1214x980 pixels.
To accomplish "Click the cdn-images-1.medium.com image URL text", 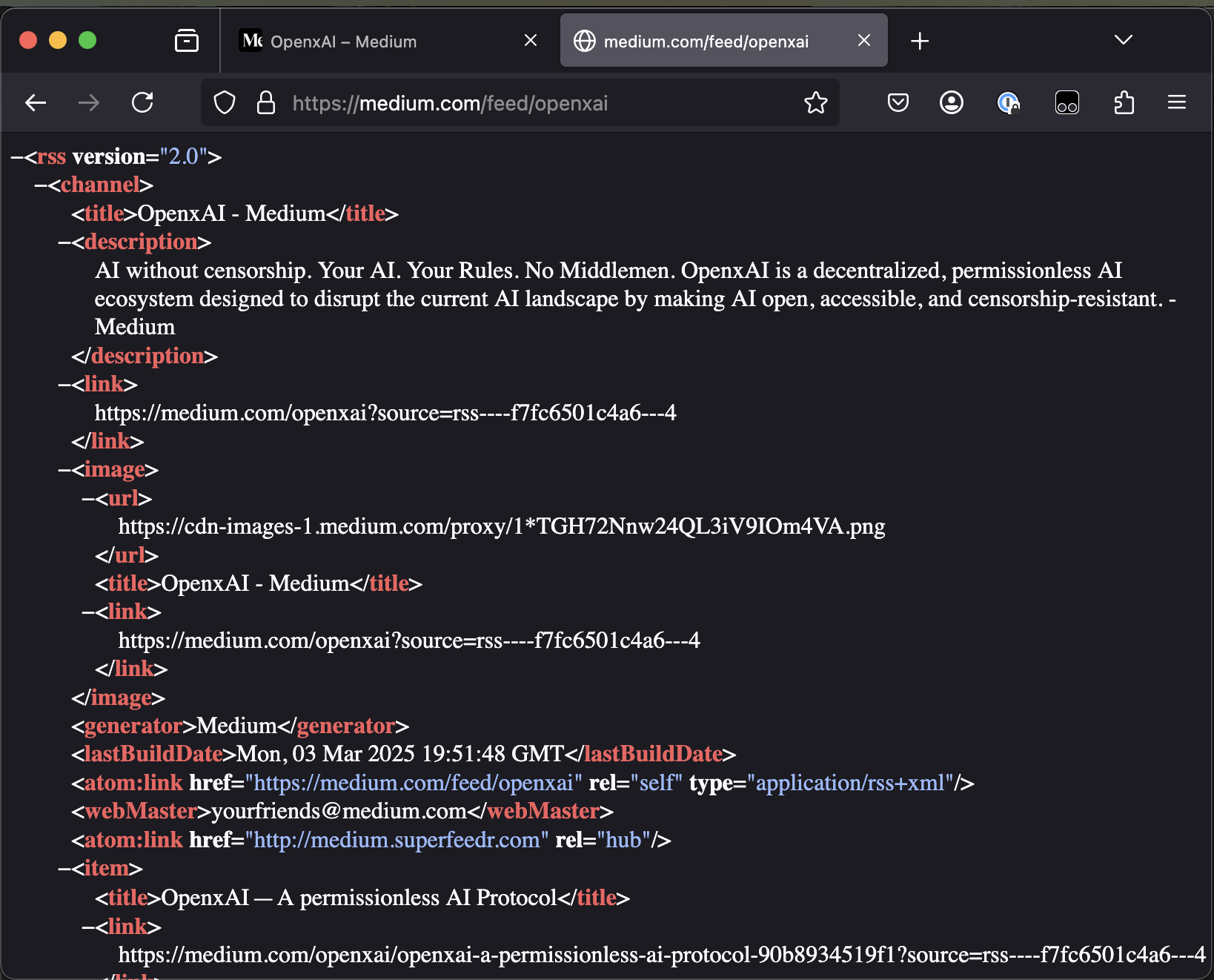I will (502, 526).
